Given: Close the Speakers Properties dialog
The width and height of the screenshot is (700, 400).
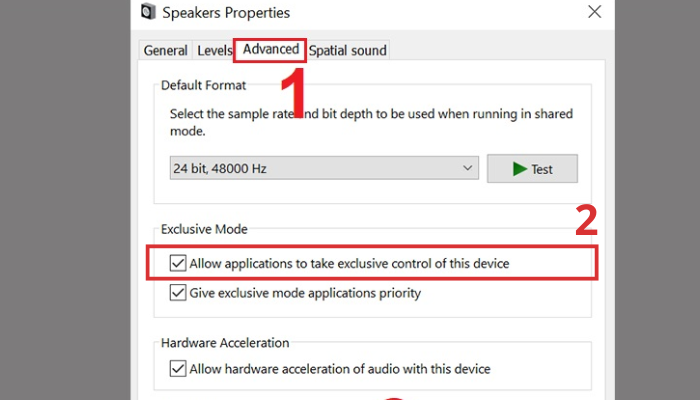Looking at the screenshot, I should tap(595, 12).
